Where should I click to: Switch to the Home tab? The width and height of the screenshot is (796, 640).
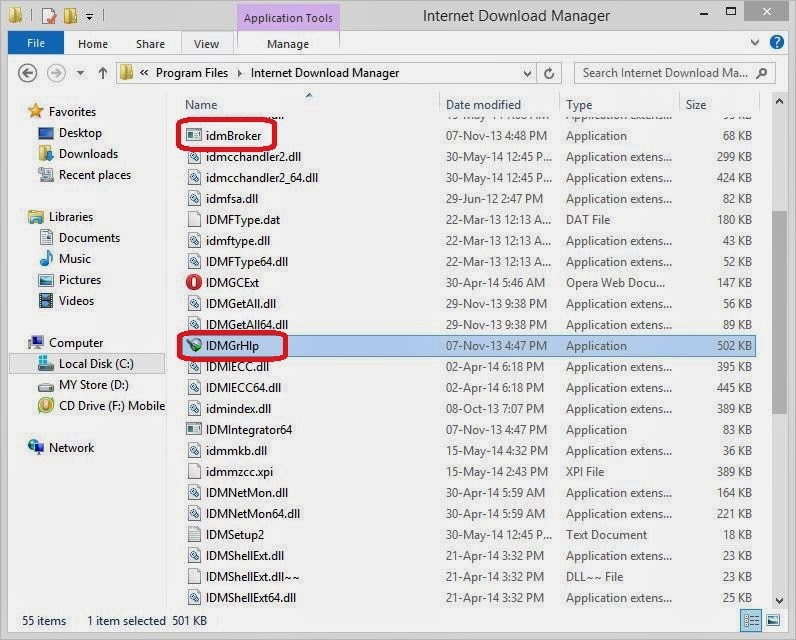point(92,44)
